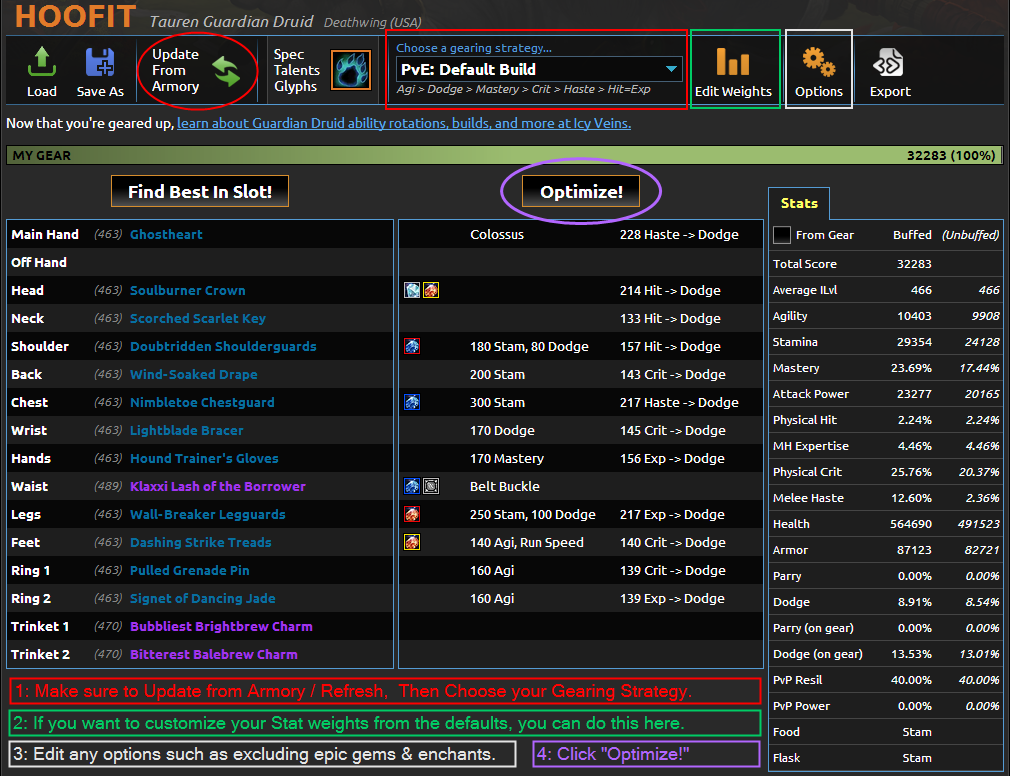Click the 228 Haste -> Dodge reforge
Image resolution: width=1010 pixels, height=776 pixels.
679,234
